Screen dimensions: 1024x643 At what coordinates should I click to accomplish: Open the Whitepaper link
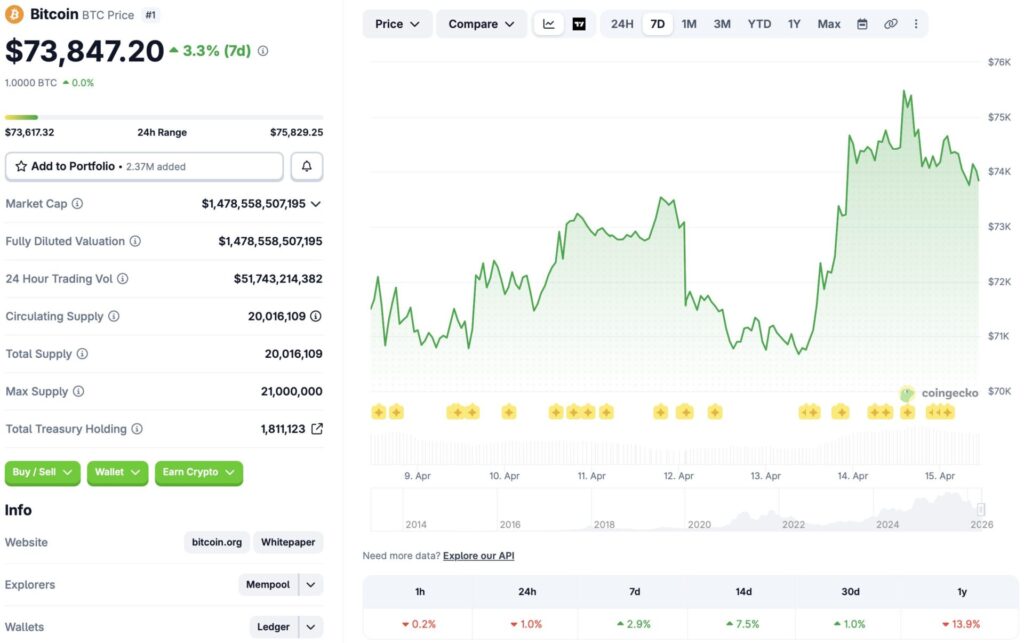(x=287, y=542)
